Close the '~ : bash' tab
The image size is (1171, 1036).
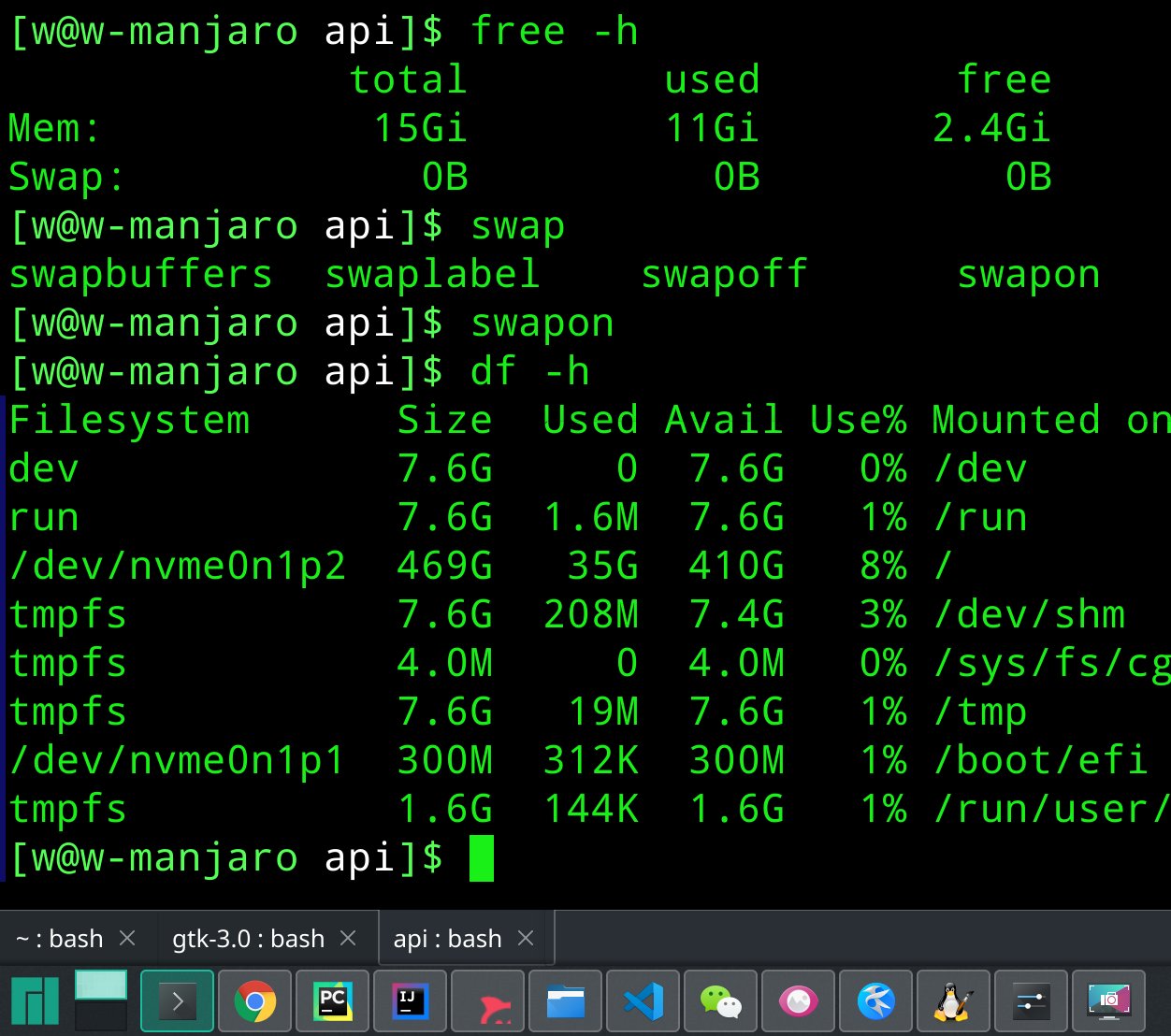tap(128, 938)
